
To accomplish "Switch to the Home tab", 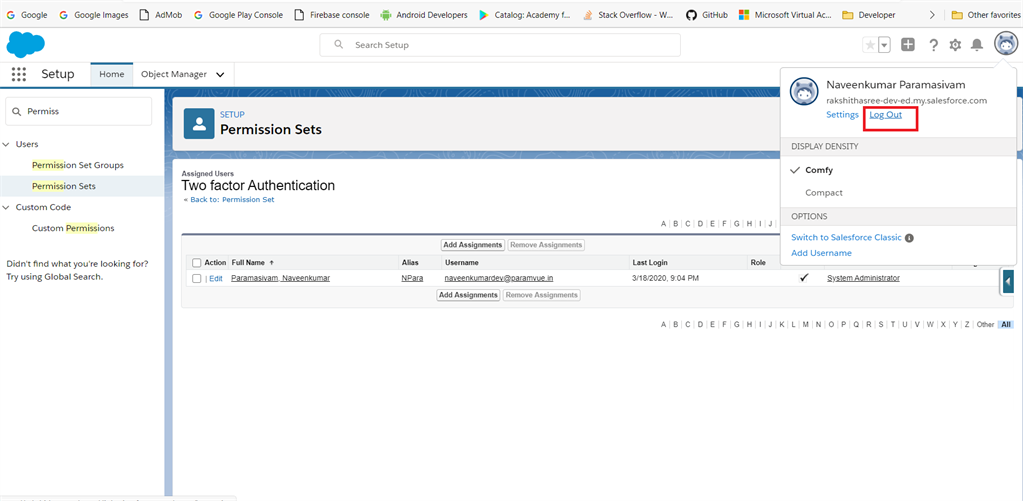I will 112,74.
